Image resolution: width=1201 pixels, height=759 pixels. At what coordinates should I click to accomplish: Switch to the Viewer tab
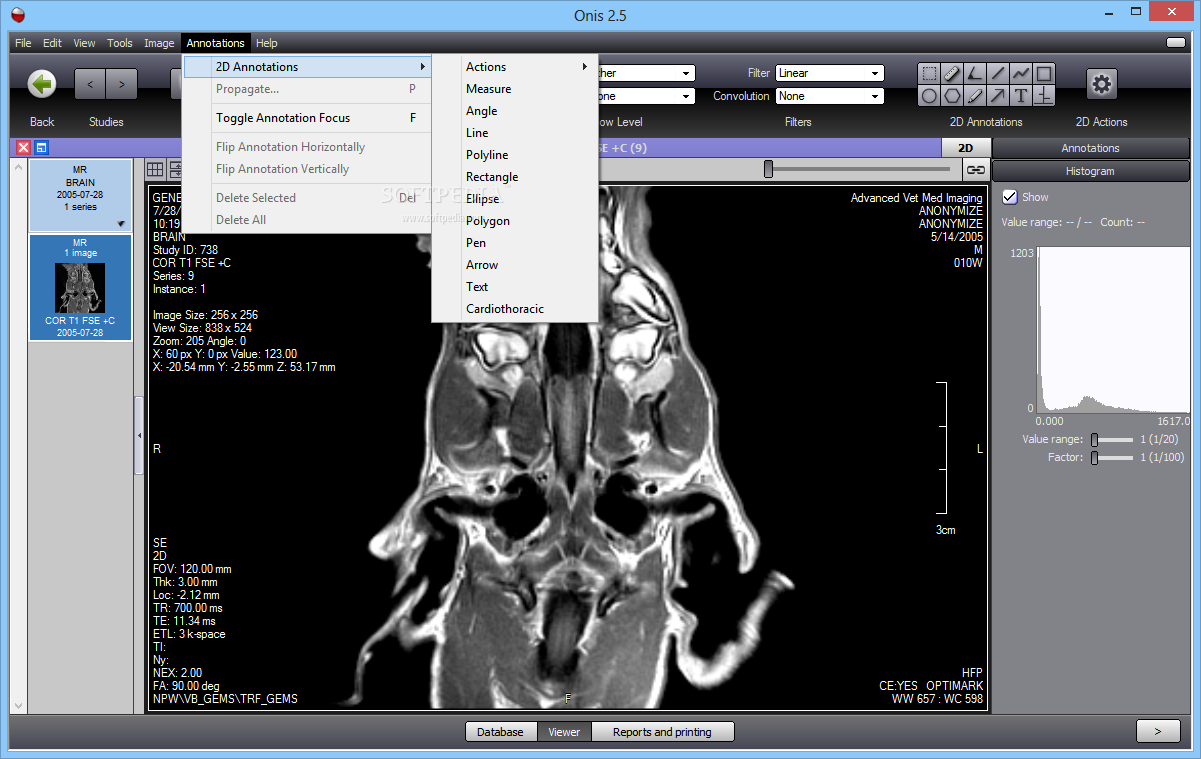coord(564,732)
